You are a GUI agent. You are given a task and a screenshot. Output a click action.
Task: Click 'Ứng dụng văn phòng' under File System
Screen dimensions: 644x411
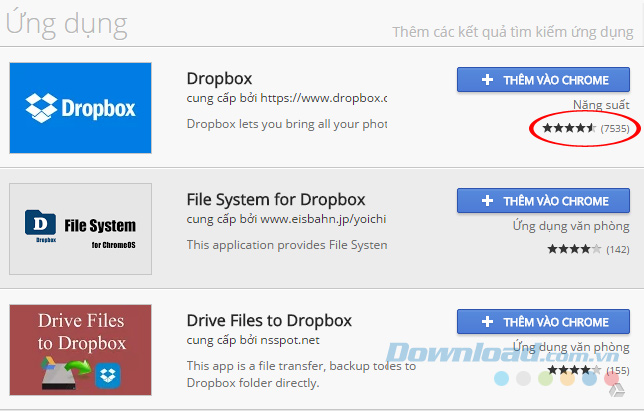(x=571, y=226)
